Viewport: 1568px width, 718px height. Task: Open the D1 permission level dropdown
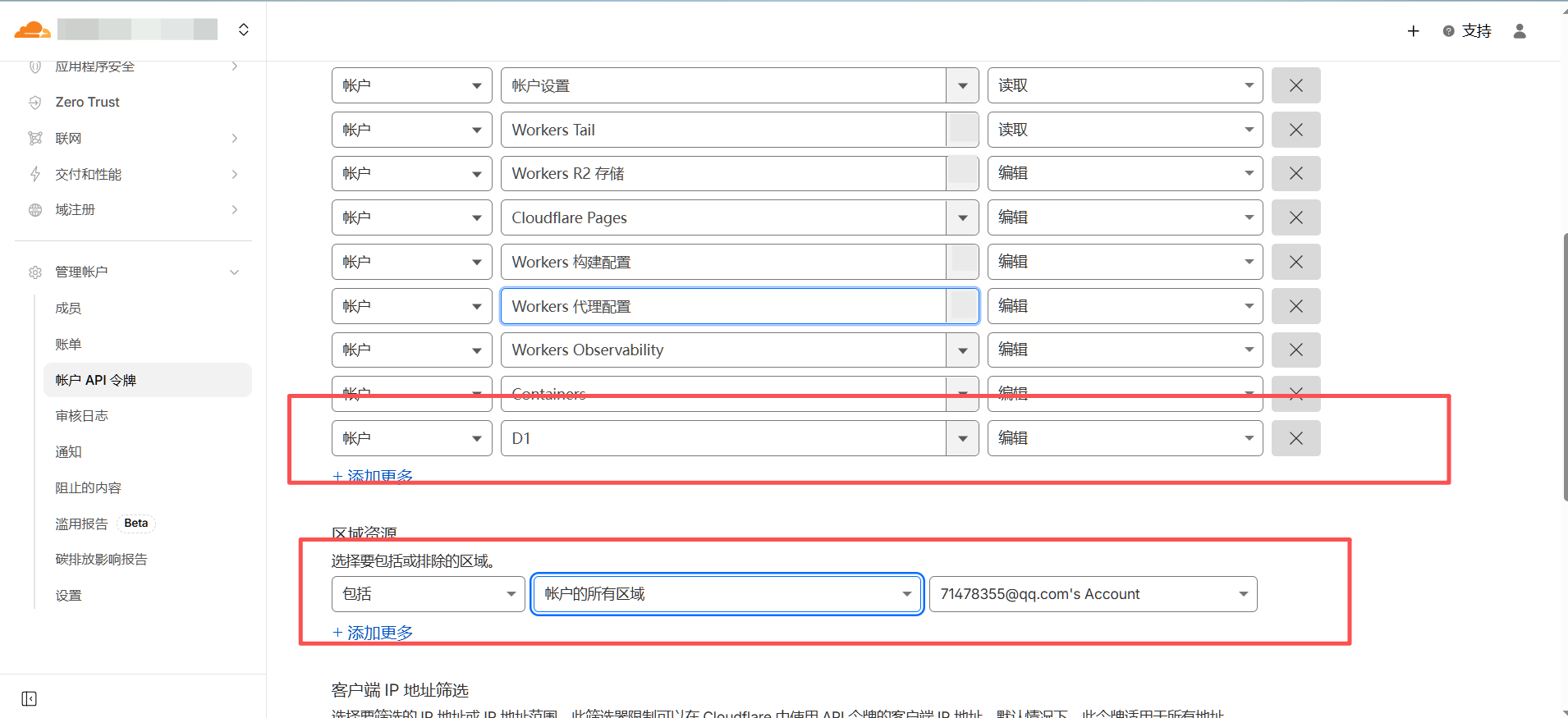pos(1124,438)
